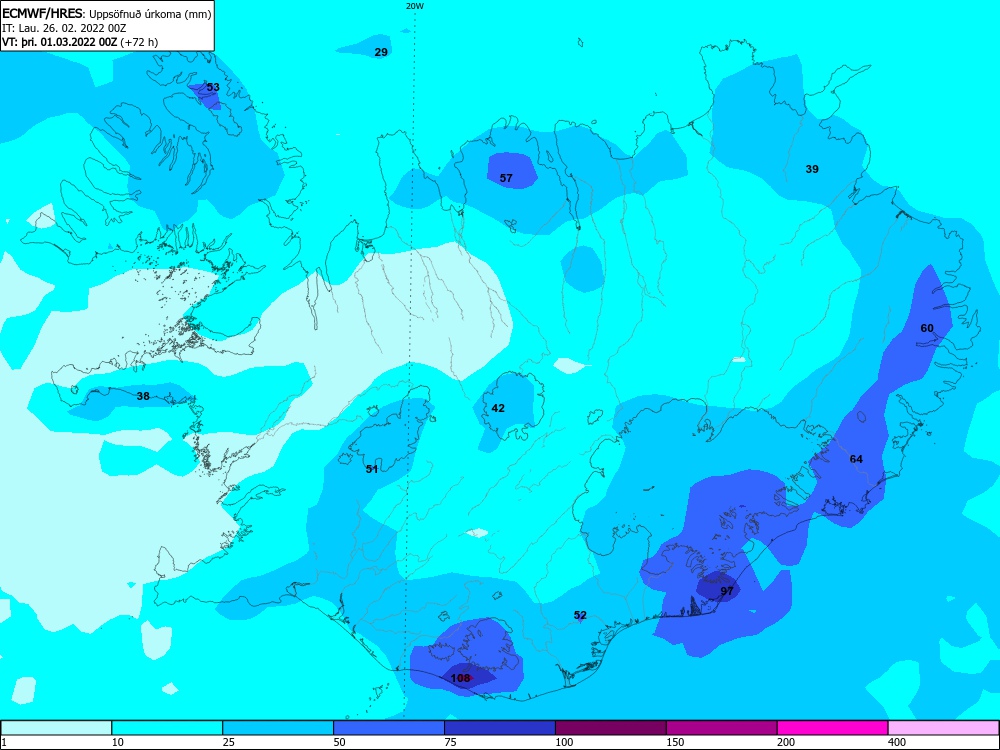Click the ECMWF/HRES title text
This screenshot has height=750, width=1000.
tap(41, 13)
